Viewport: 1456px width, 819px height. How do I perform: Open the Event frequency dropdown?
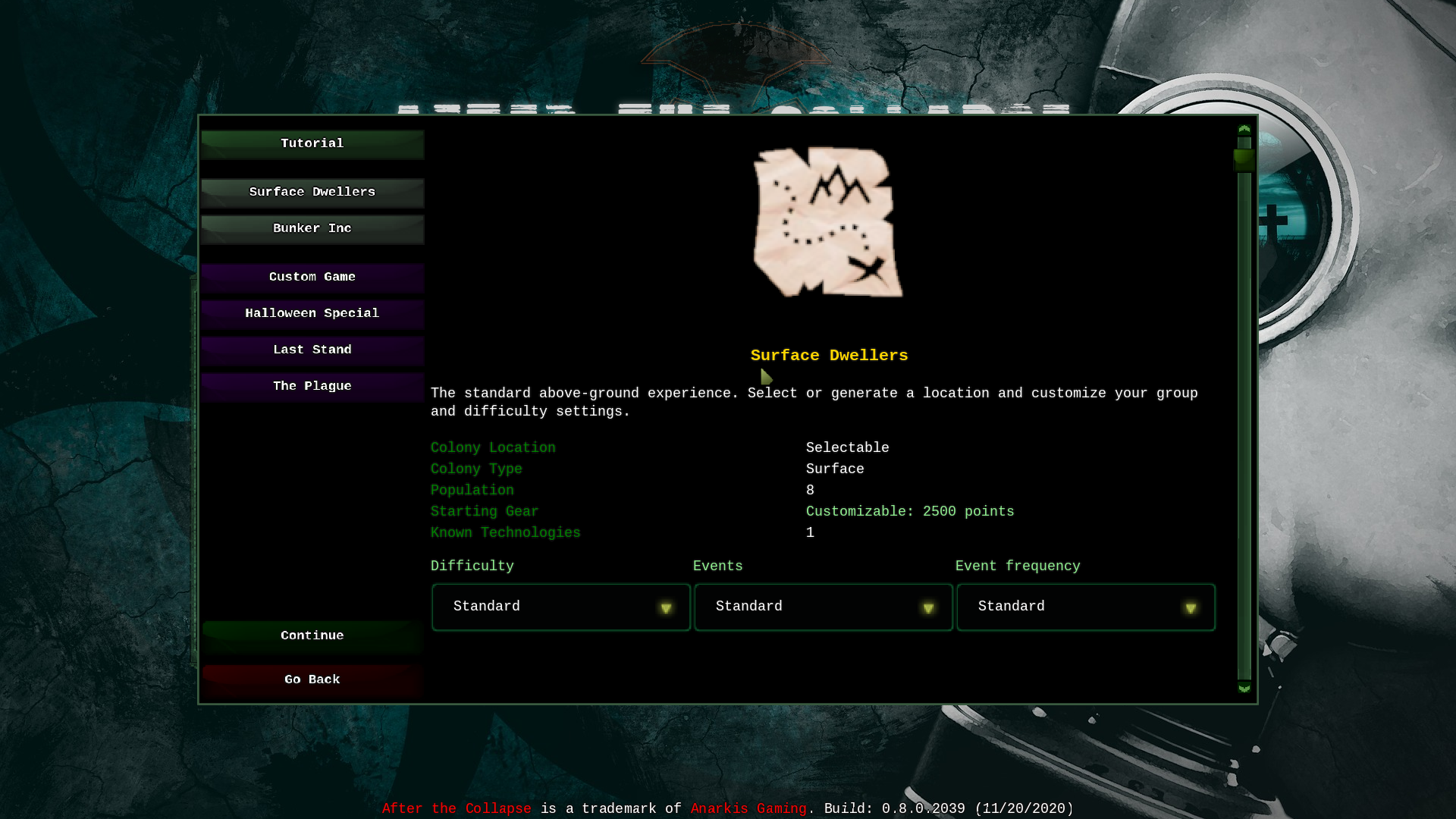coord(1085,607)
